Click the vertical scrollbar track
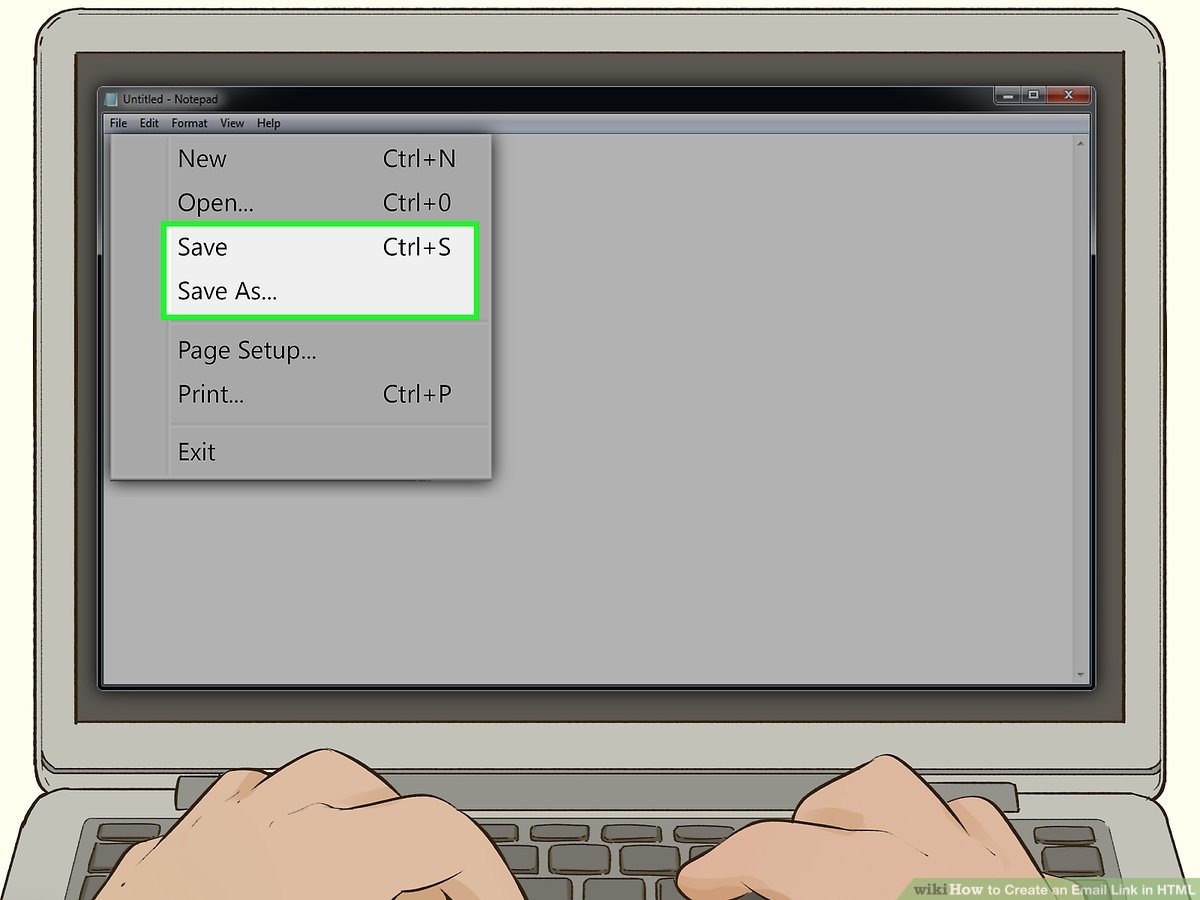 coord(1080,410)
